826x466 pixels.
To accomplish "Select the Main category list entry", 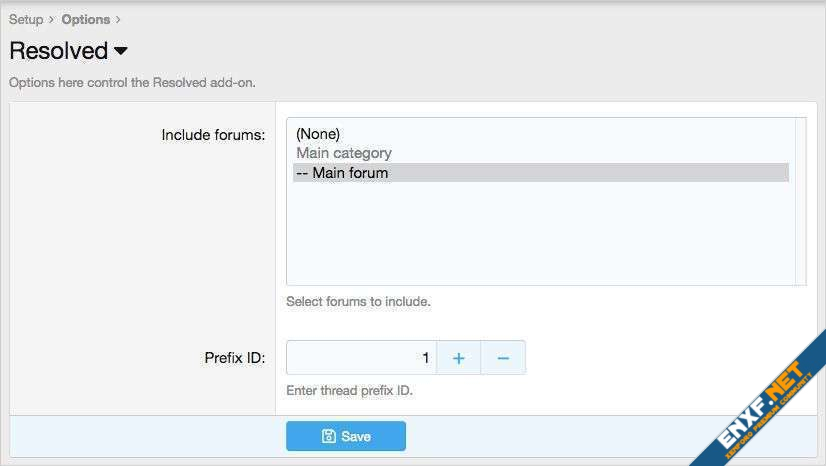I will point(344,153).
